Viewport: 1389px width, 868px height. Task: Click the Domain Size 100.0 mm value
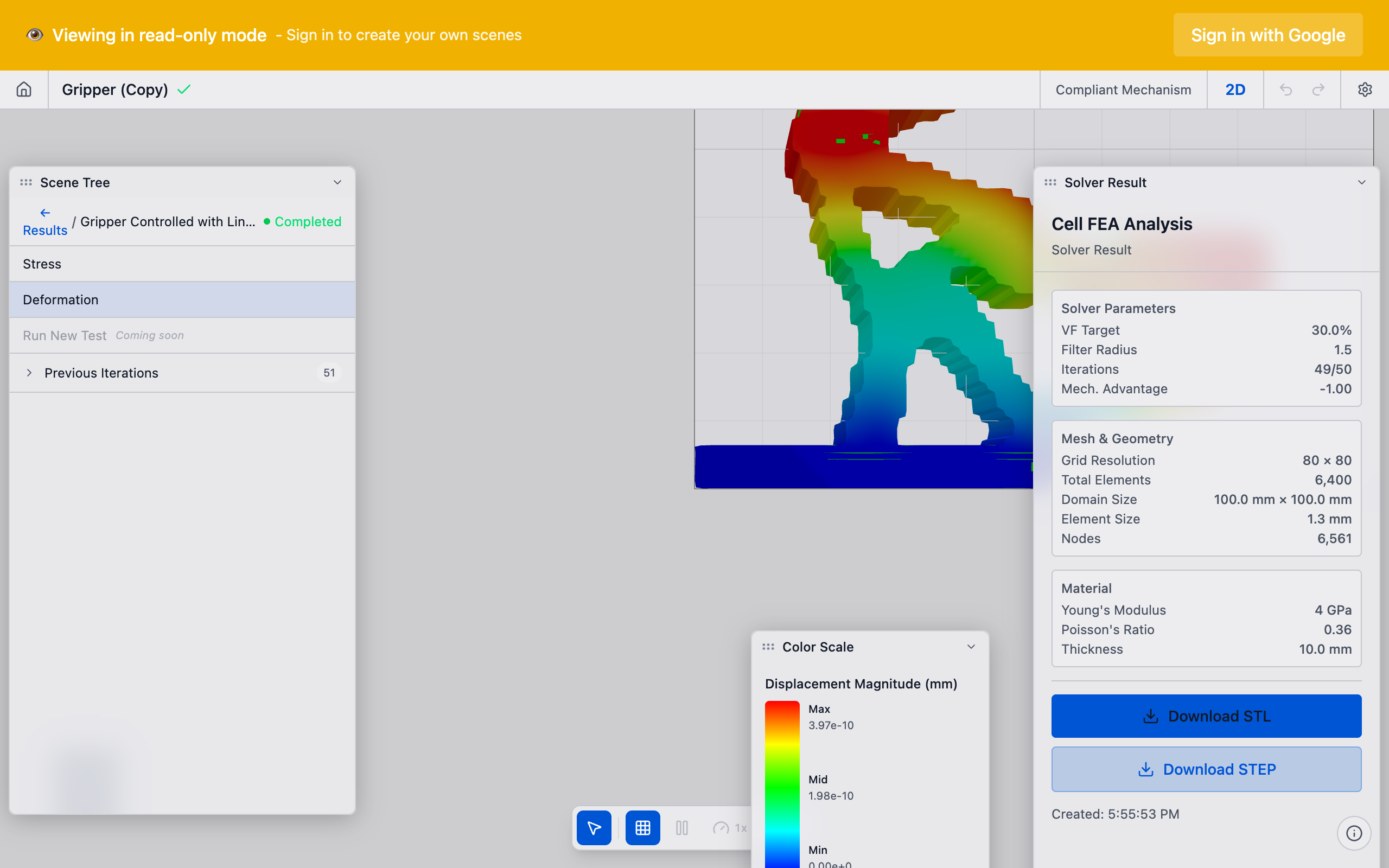click(1283, 500)
